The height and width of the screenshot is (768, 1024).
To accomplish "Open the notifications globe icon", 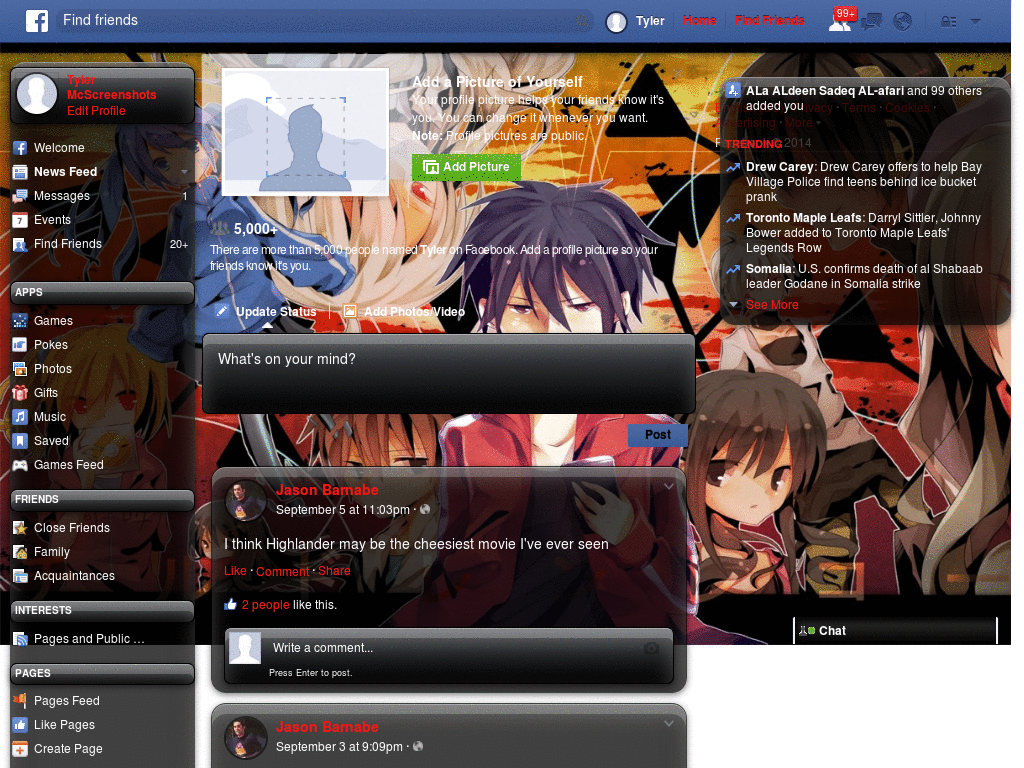I will point(903,22).
